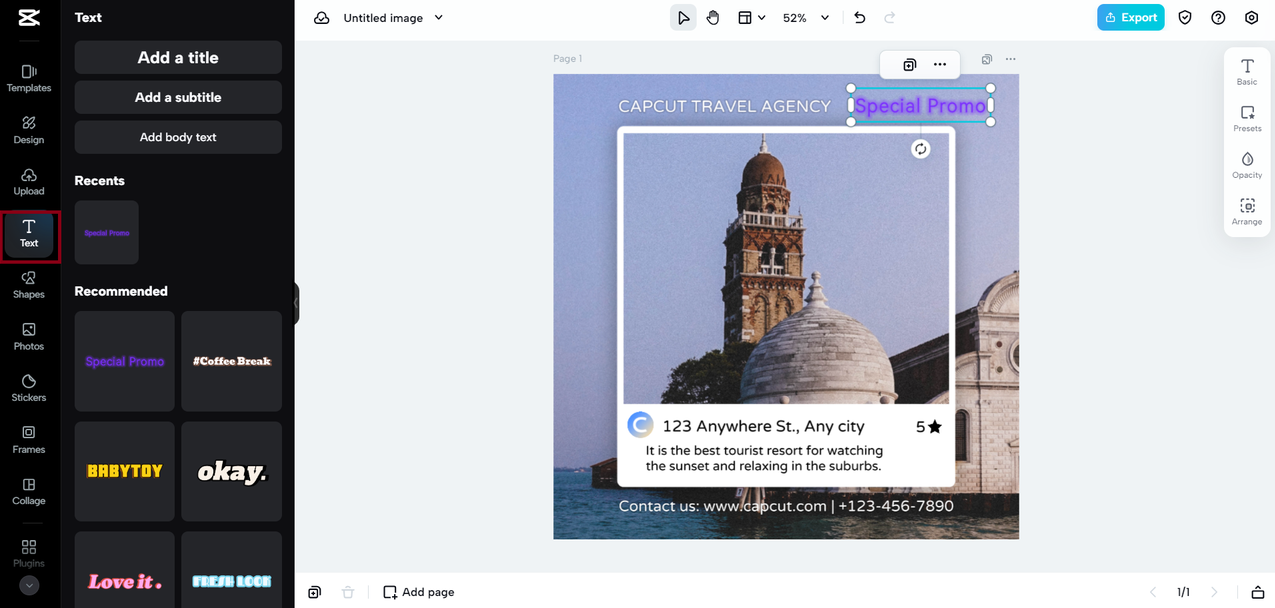1275x608 pixels.
Task: Click the undo arrow
Action: pyautogui.click(x=860, y=18)
